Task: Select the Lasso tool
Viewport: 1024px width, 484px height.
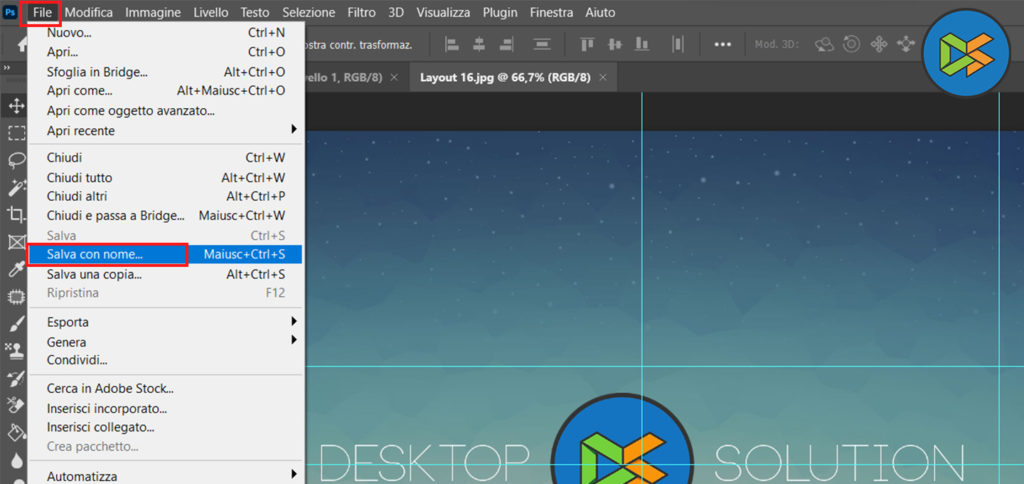Action: click(16, 160)
